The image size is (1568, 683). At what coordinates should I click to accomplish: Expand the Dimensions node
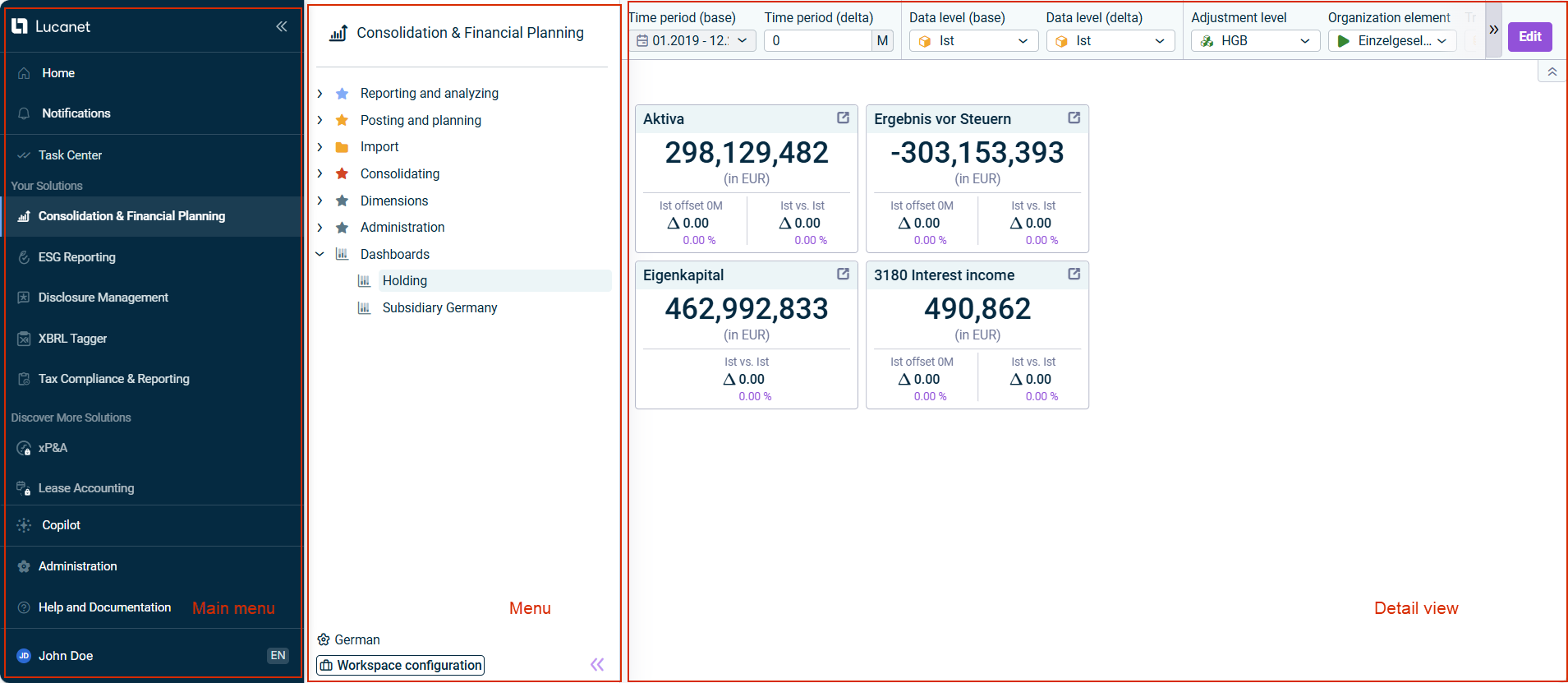[x=320, y=201]
